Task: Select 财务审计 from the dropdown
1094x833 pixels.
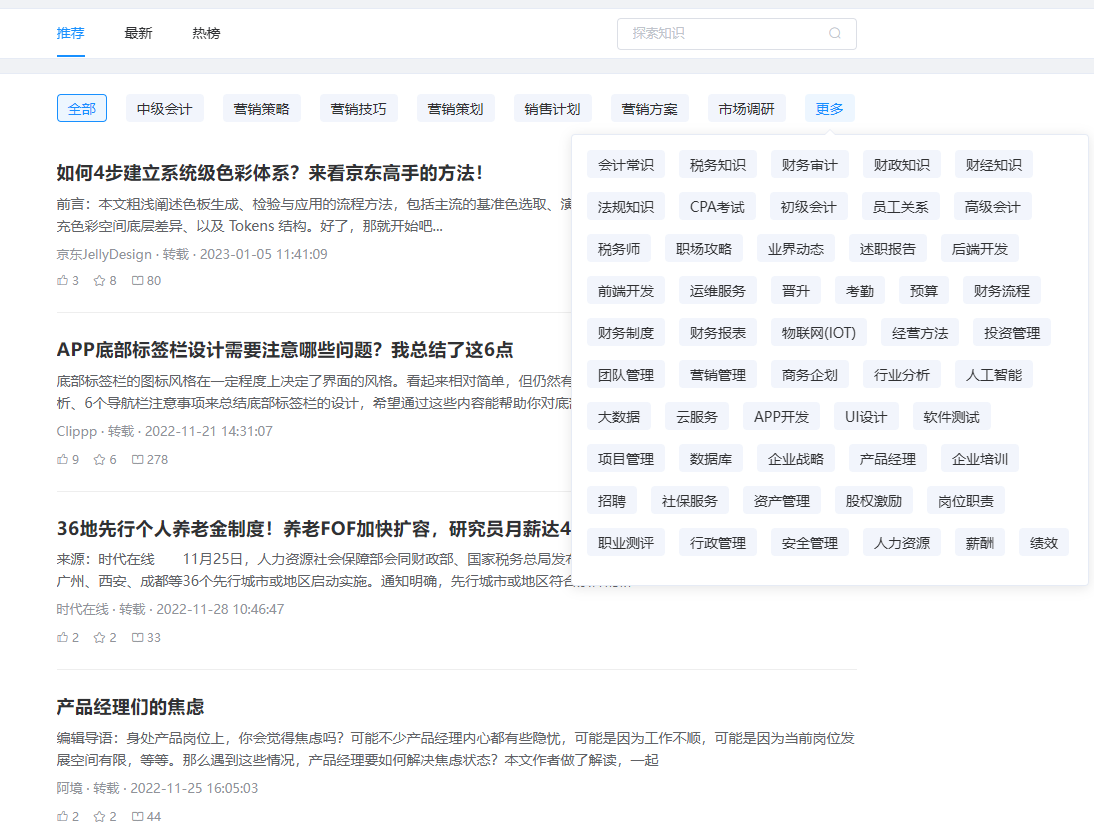Action: (x=810, y=165)
